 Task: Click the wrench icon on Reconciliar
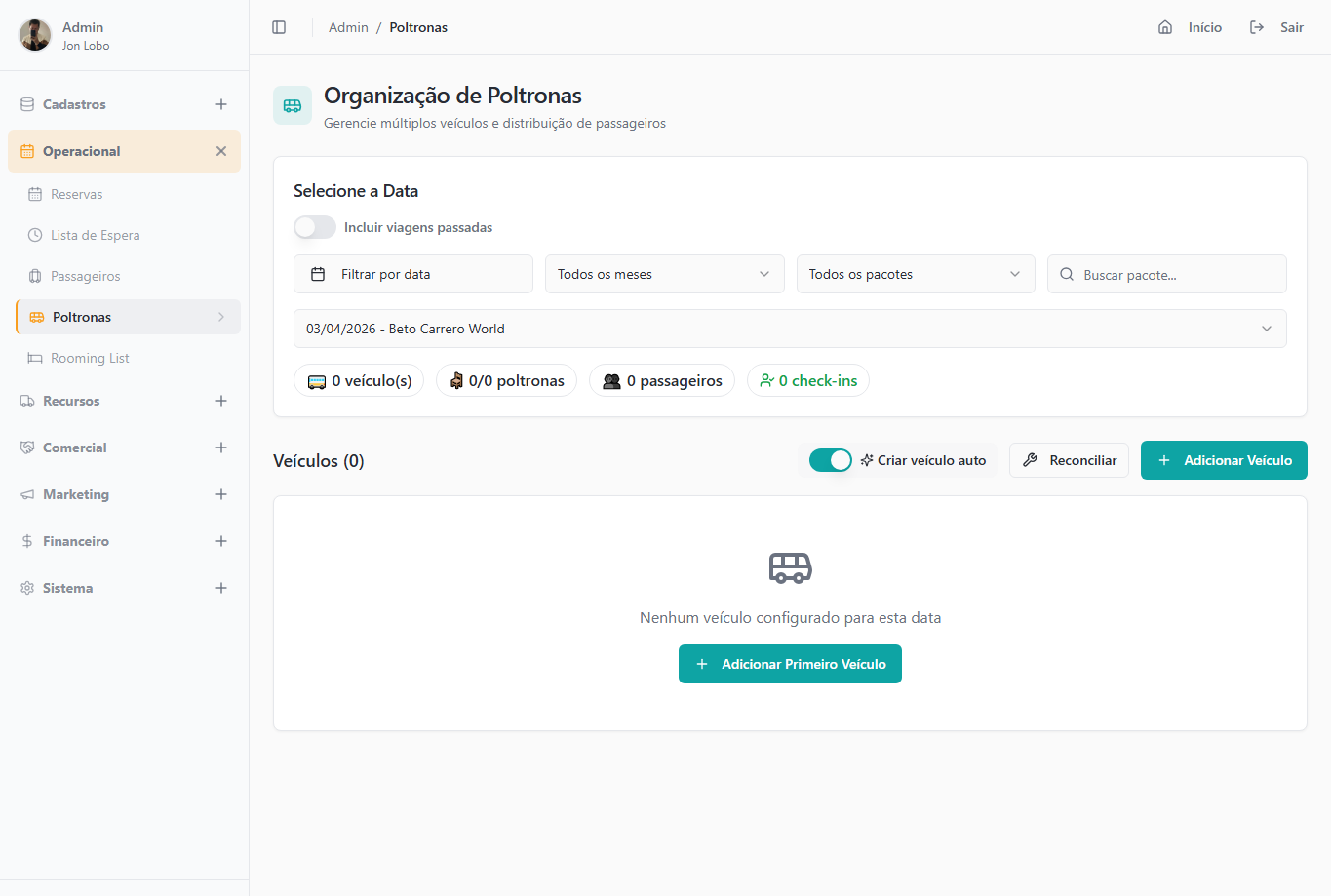coord(1030,460)
